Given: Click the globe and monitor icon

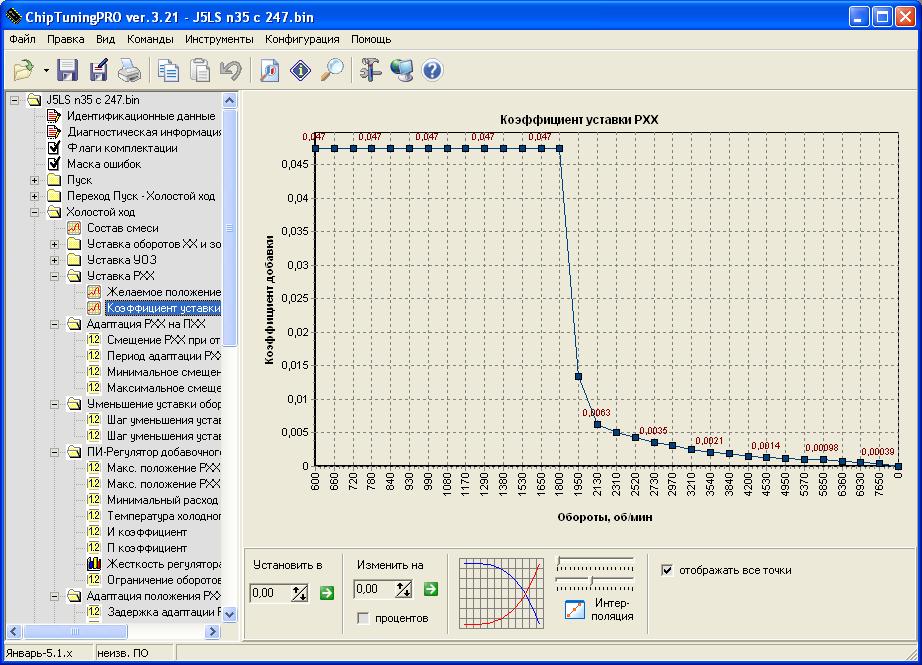Looking at the screenshot, I should [x=402, y=70].
